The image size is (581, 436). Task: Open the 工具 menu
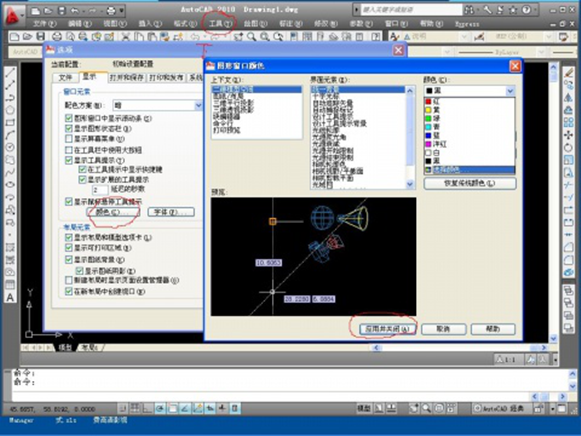220,24
